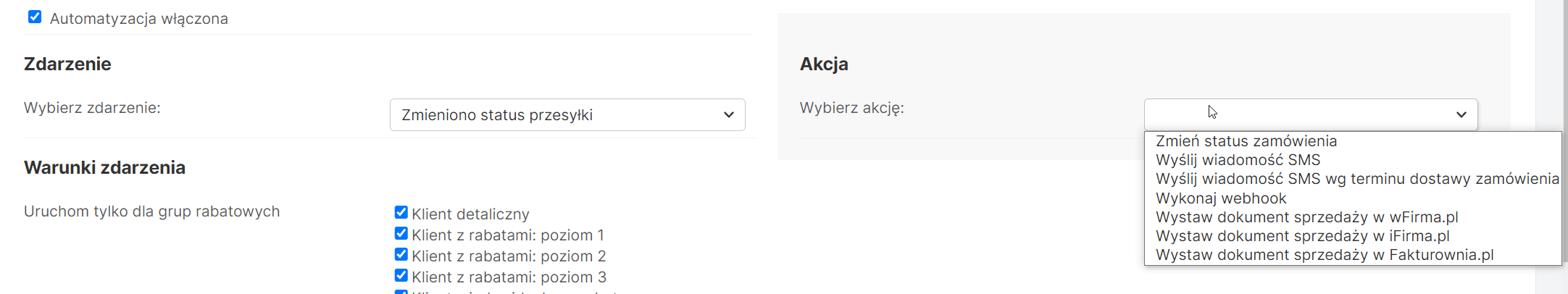Pick the Wykonaj webhook action
The height and width of the screenshot is (294, 1568).
tap(1221, 198)
